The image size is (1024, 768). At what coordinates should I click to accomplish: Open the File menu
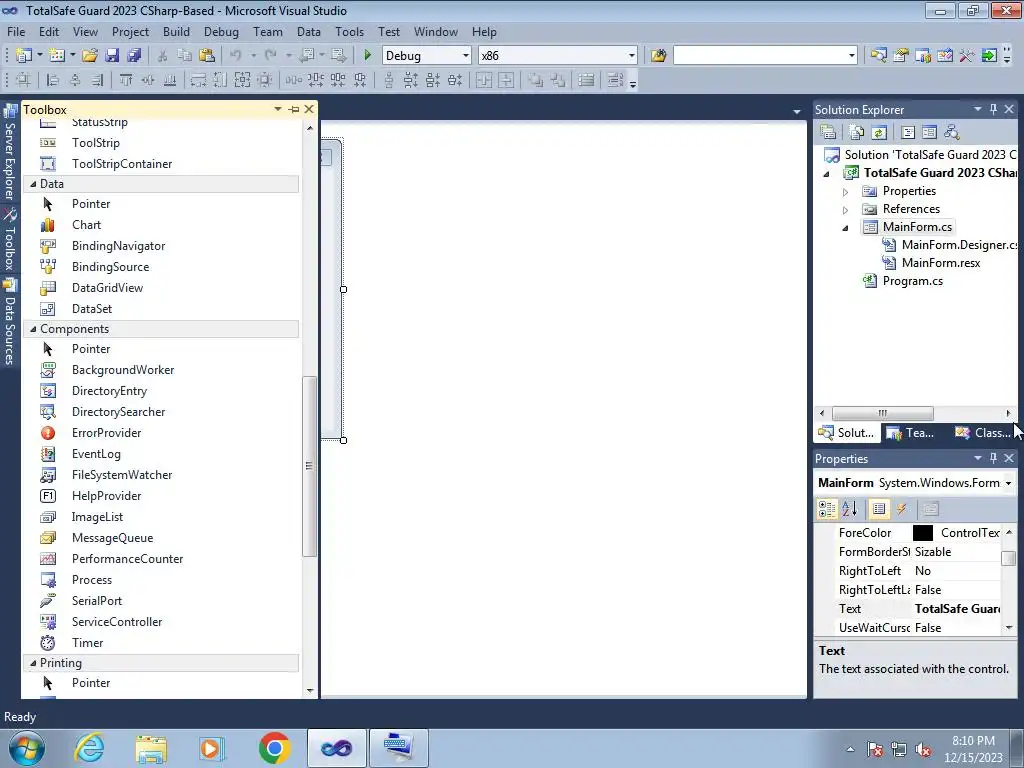click(x=16, y=31)
